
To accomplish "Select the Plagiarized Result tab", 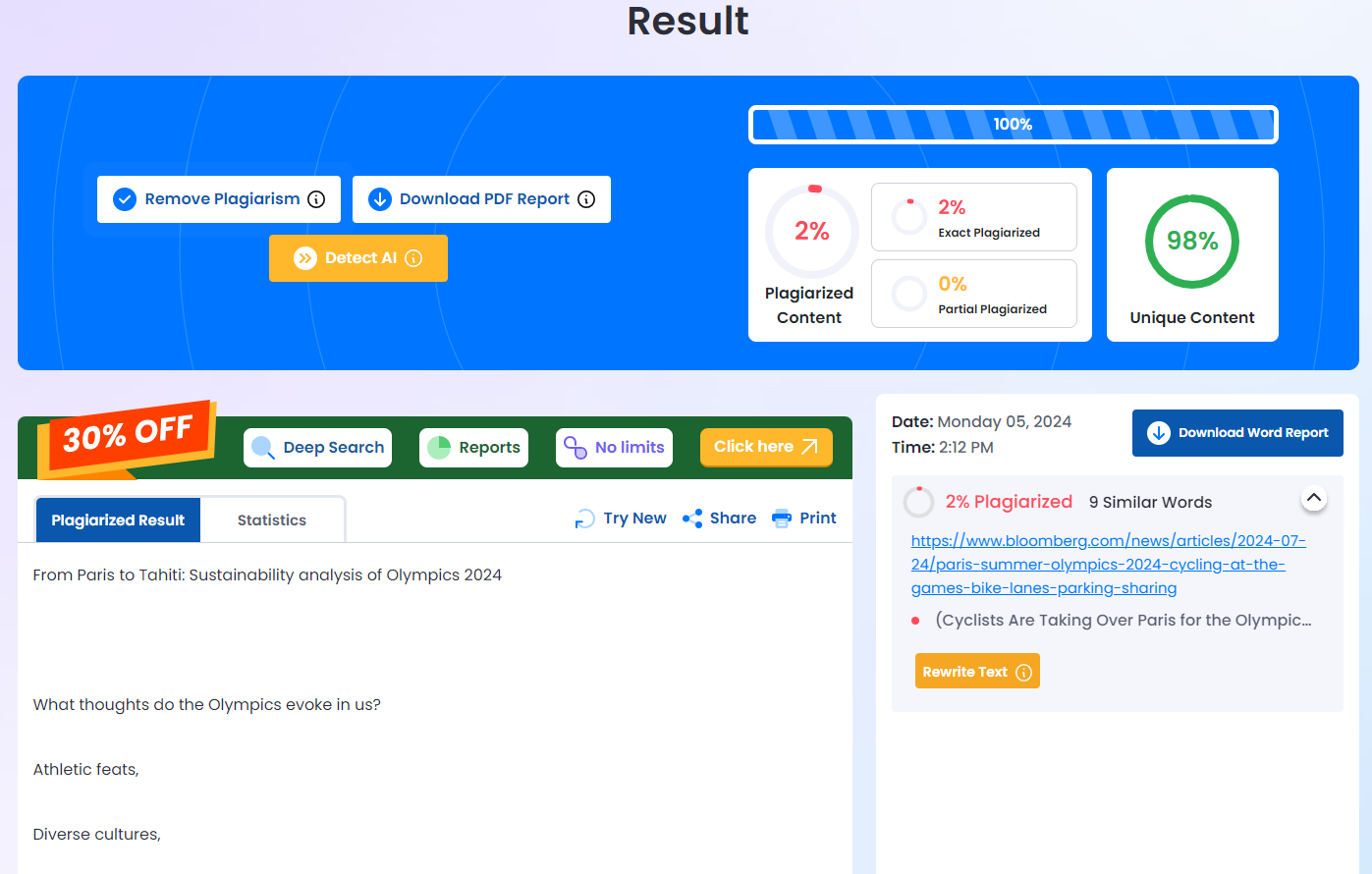I will (x=118, y=520).
